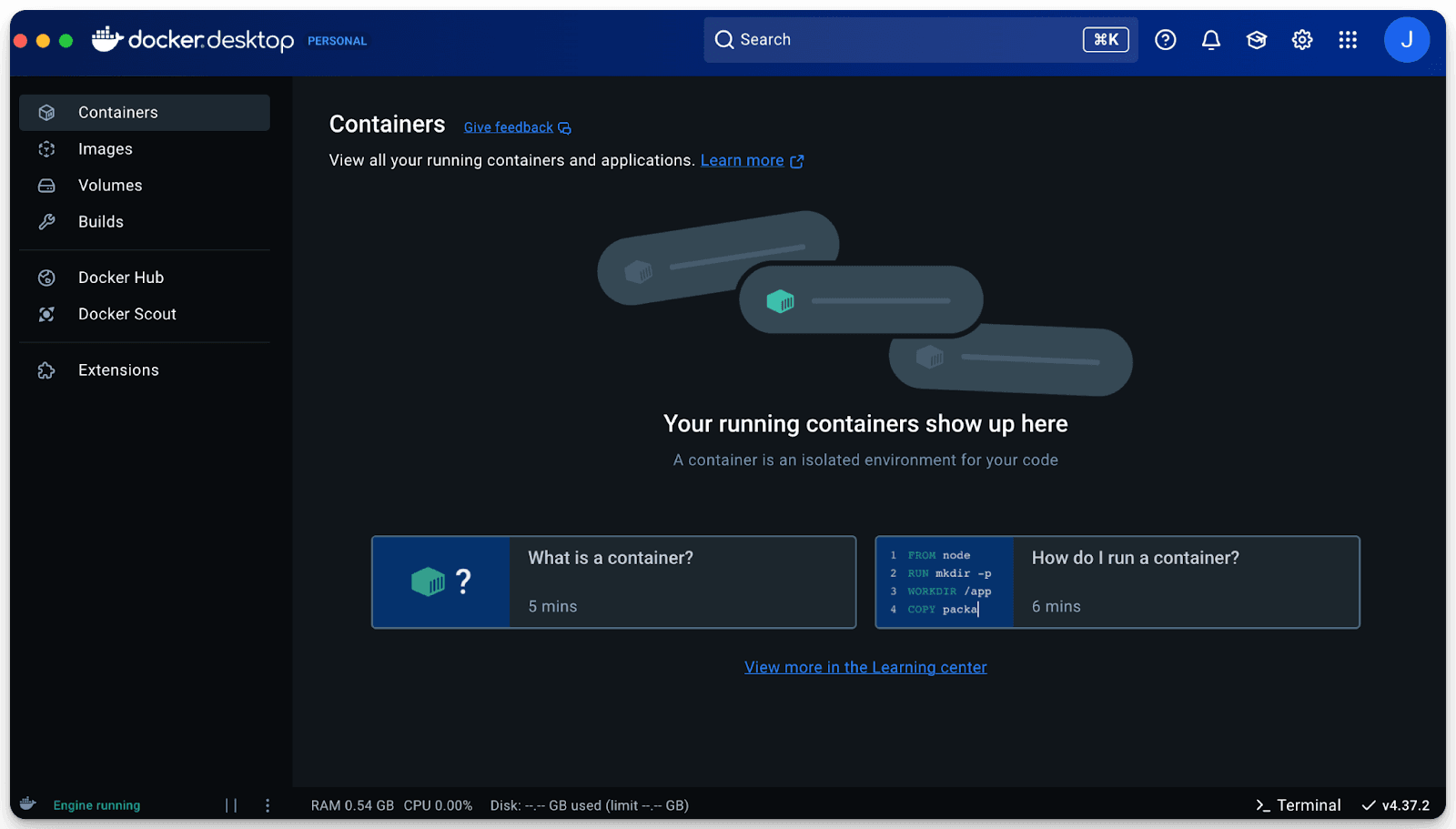Open the Images section in the sidebar
This screenshot has height=829, width=1456.
pos(104,148)
